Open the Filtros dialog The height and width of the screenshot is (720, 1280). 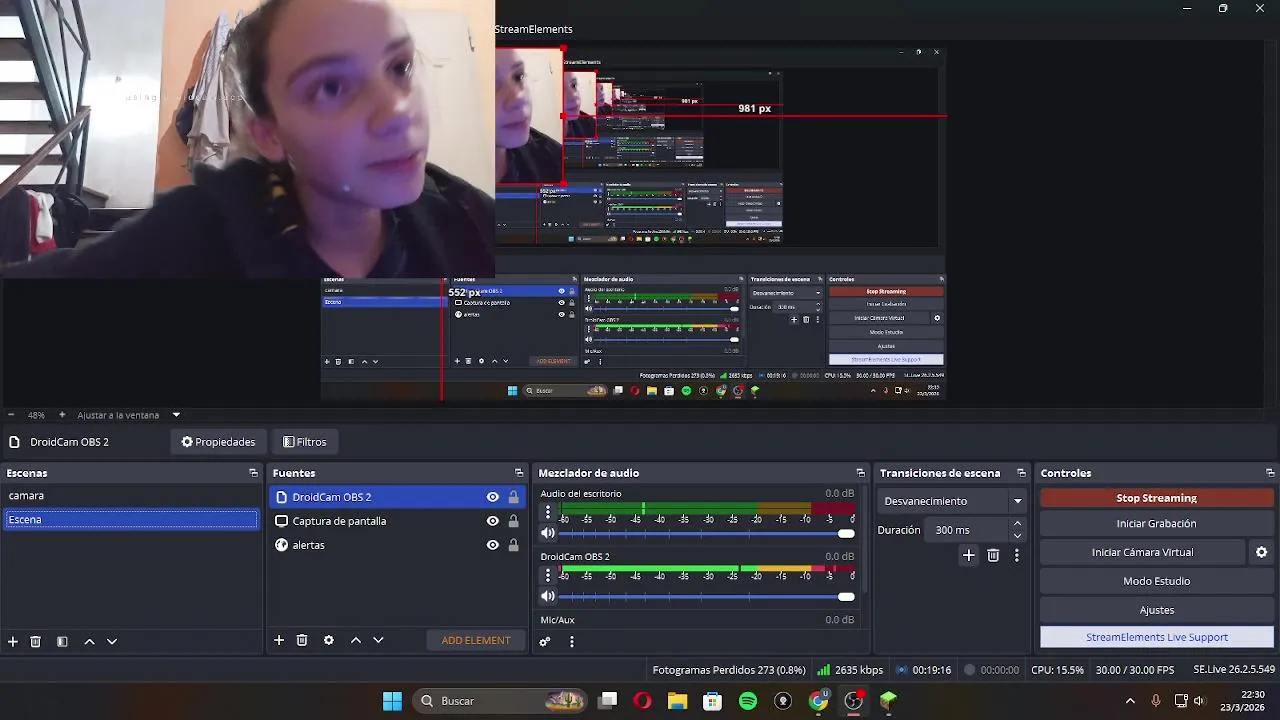pyautogui.click(x=305, y=442)
